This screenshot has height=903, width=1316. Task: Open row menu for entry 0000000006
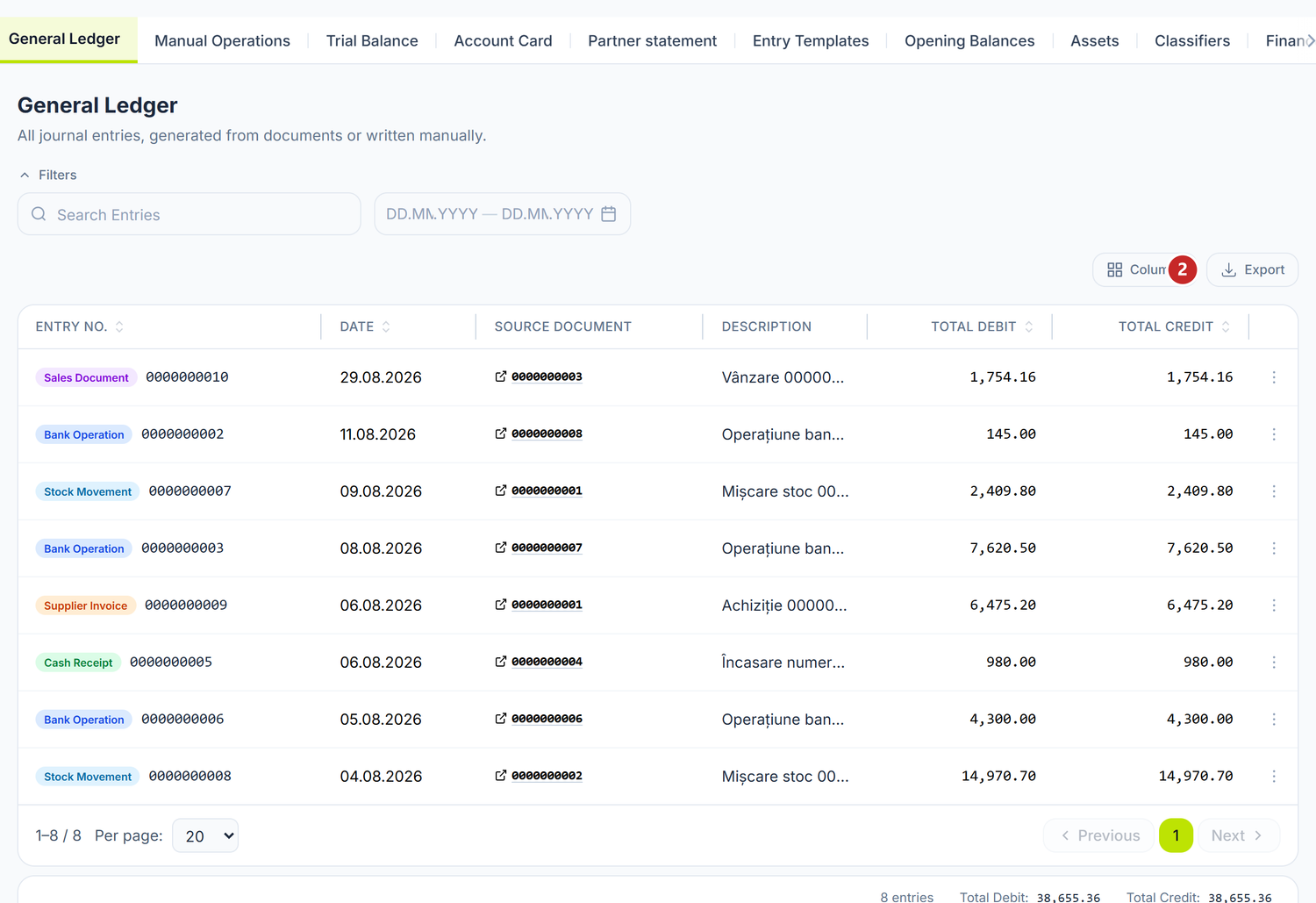(1274, 720)
